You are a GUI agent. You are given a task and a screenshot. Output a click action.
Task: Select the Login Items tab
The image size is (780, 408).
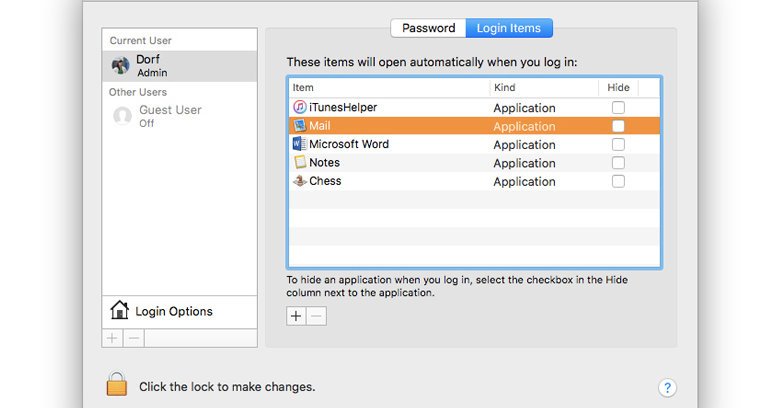(x=509, y=28)
